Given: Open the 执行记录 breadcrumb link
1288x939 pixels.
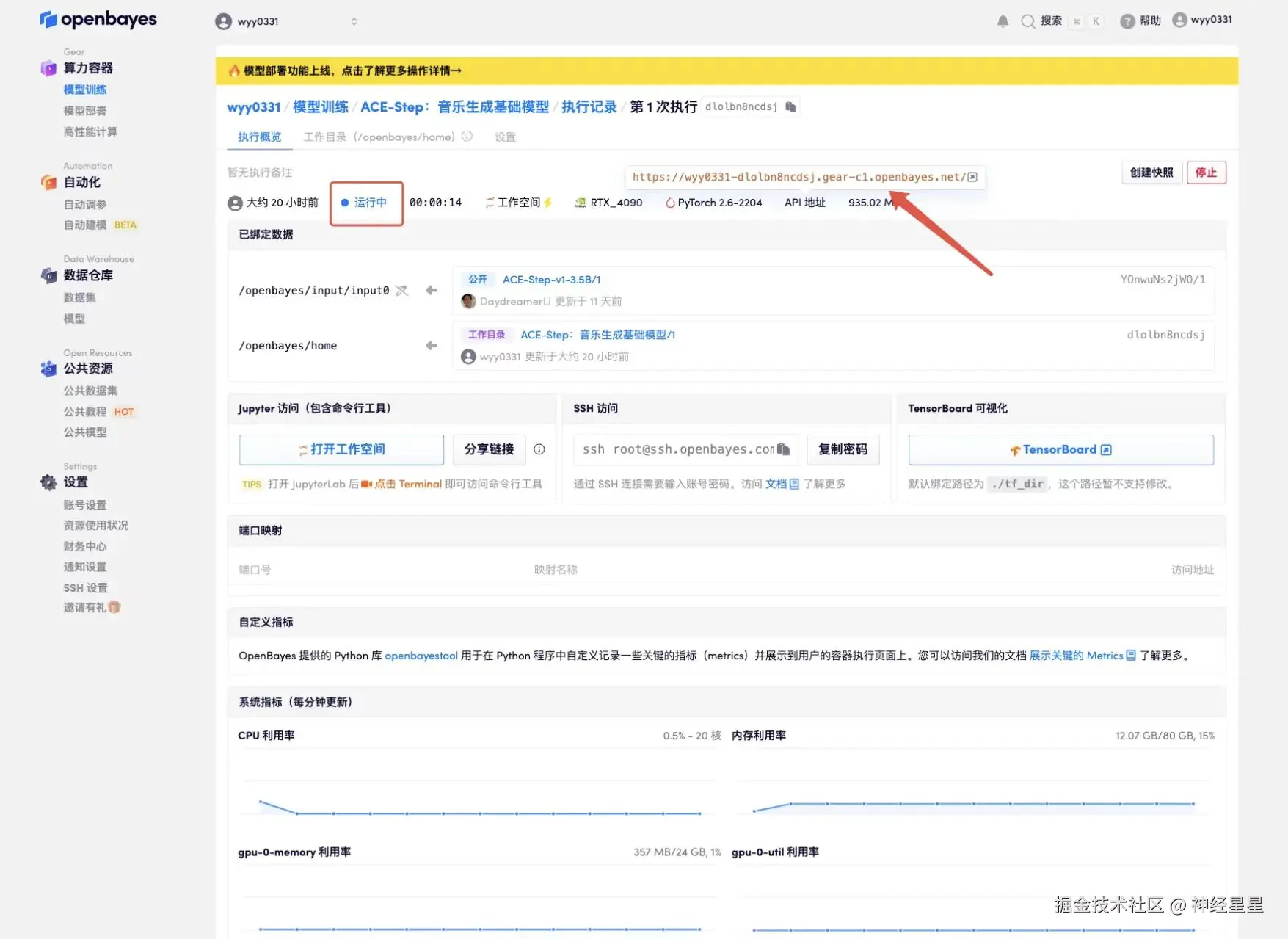Looking at the screenshot, I should coord(589,107).
